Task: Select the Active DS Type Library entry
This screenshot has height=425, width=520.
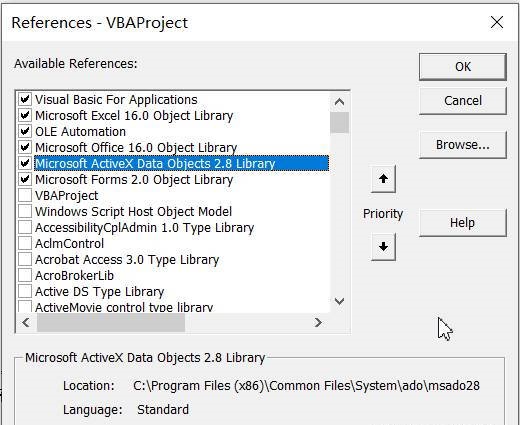Action: (x=100, y=292)
